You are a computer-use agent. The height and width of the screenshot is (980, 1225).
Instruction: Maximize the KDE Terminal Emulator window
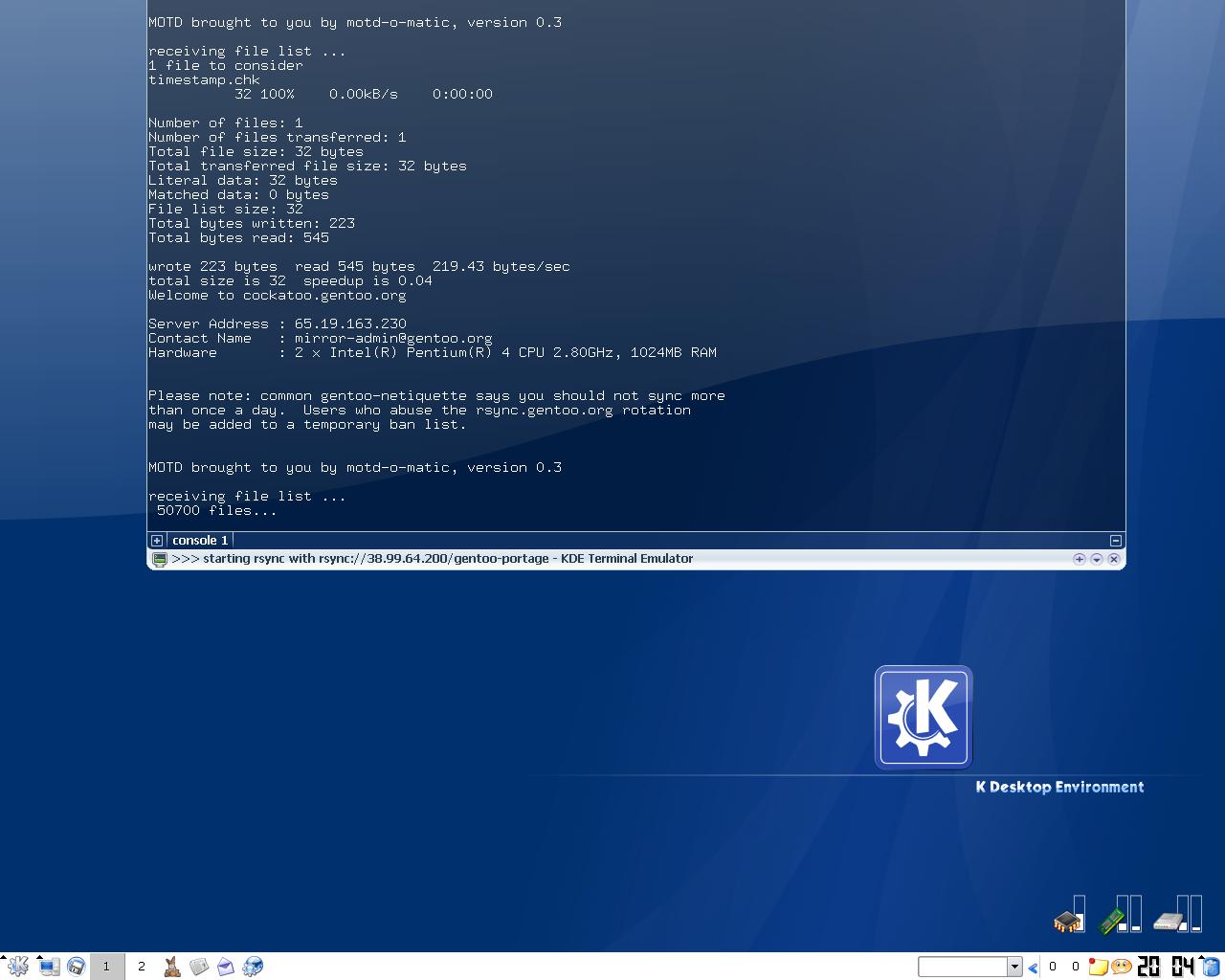pyautogui.click(x=1079, y=559)
